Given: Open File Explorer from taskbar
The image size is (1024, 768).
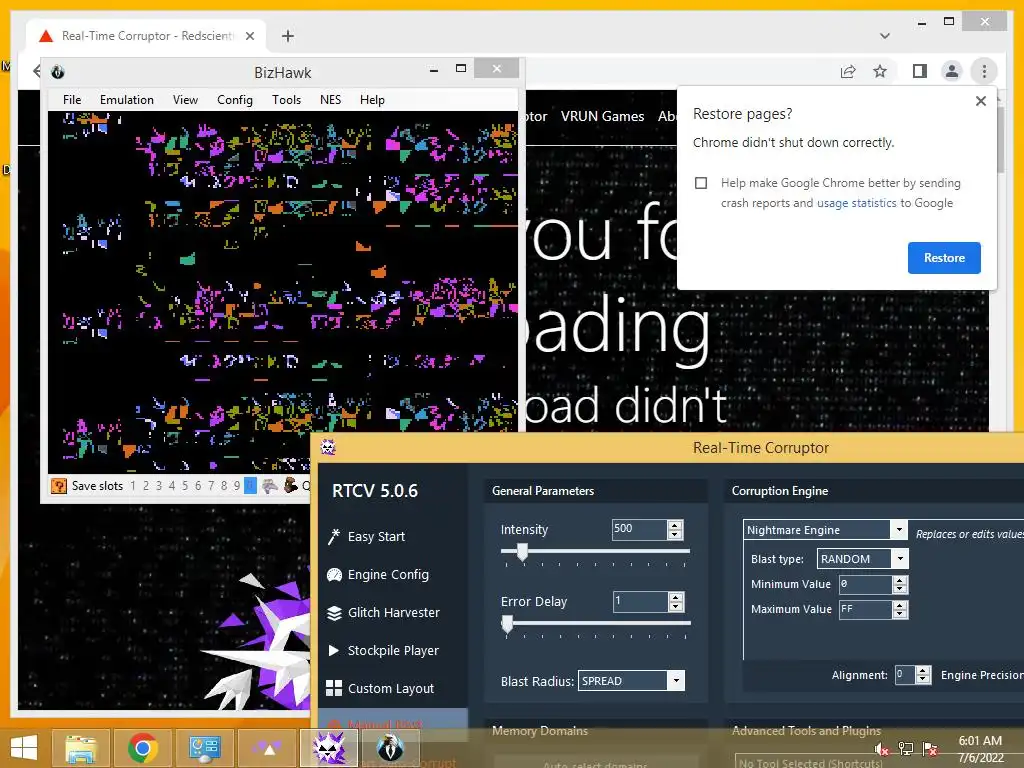Looking at the screenshot, I should pos(81,748).
